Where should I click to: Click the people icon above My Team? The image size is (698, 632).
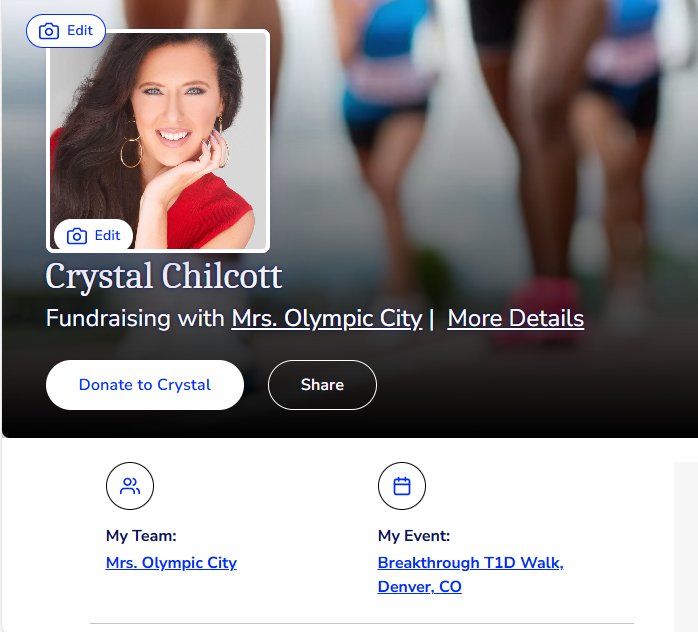[x=130, y=486]
